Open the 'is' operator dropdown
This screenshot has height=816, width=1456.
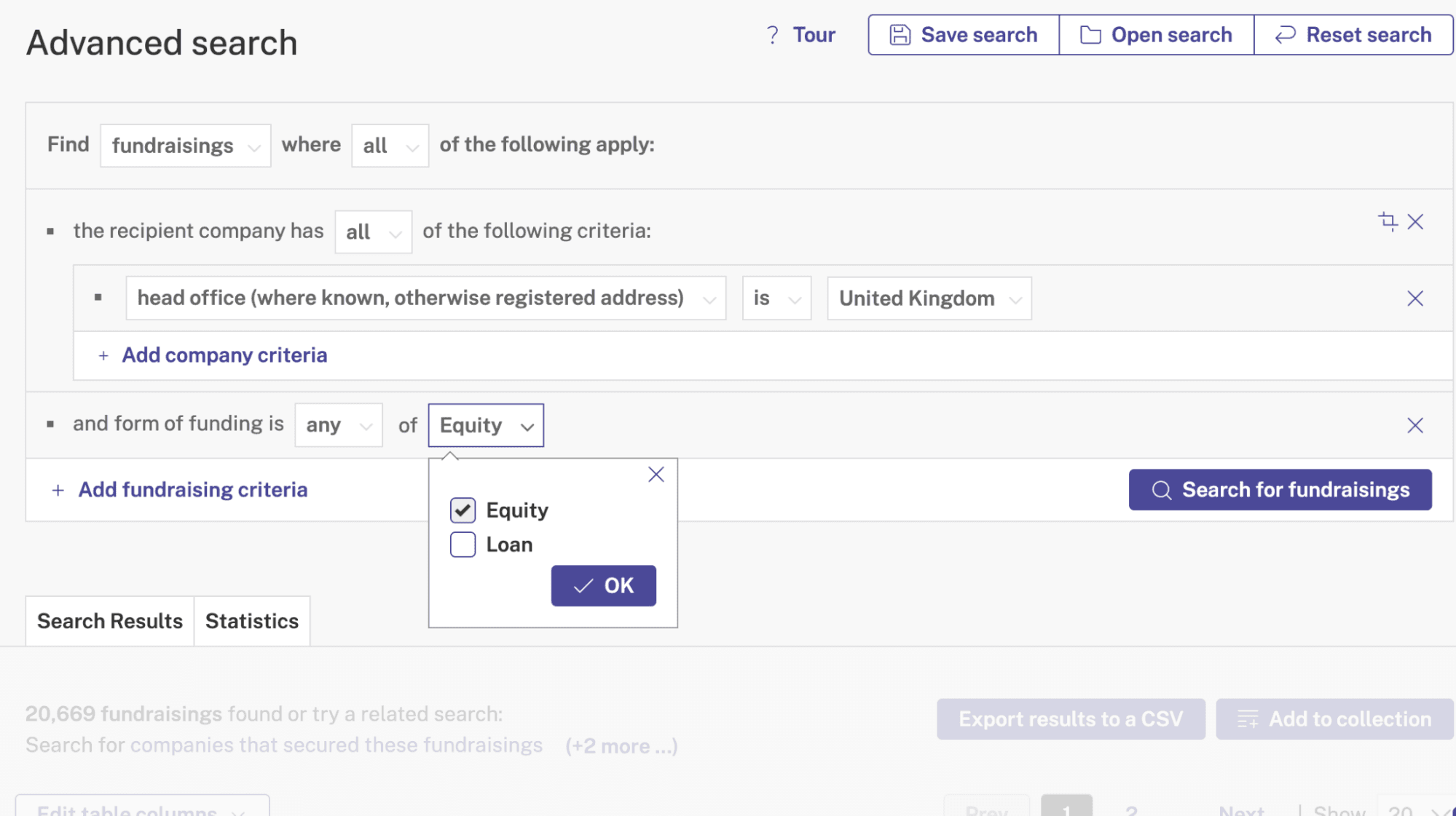coord(776,298)
